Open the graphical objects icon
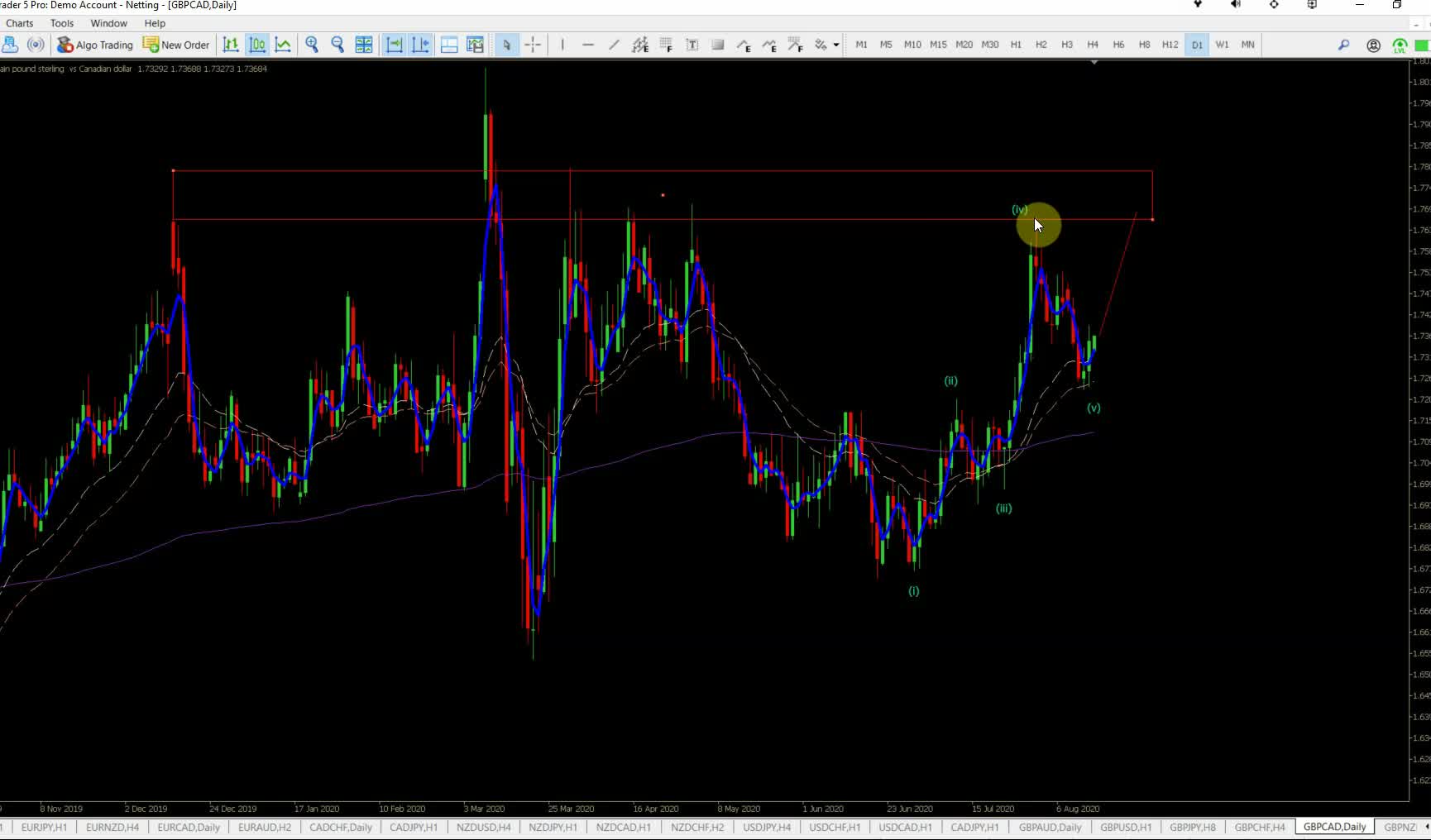Screen dimensions: 1431x840 pyautogui.click(x=821, y=45)
